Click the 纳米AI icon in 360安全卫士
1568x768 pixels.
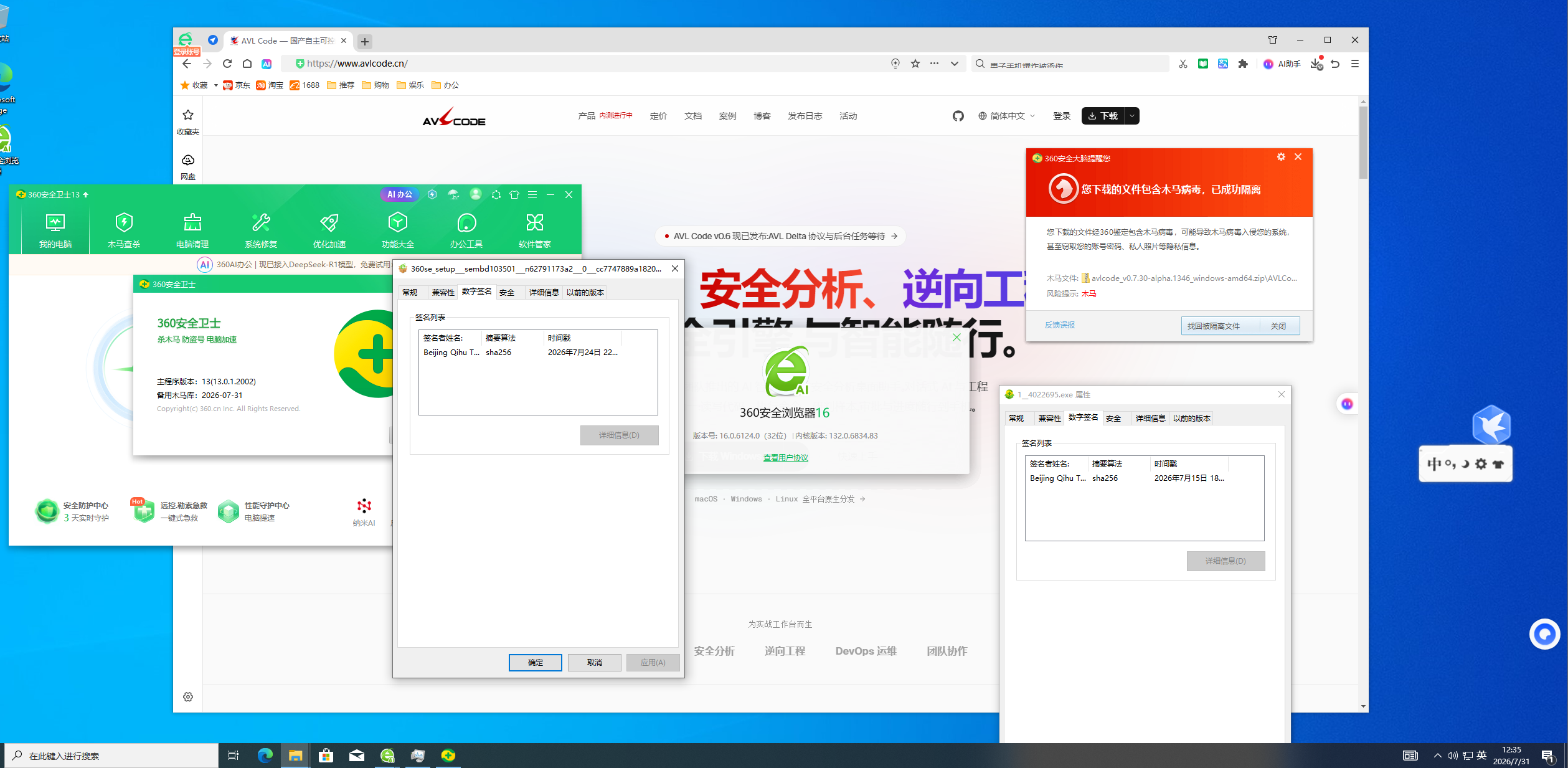(364, 512)
